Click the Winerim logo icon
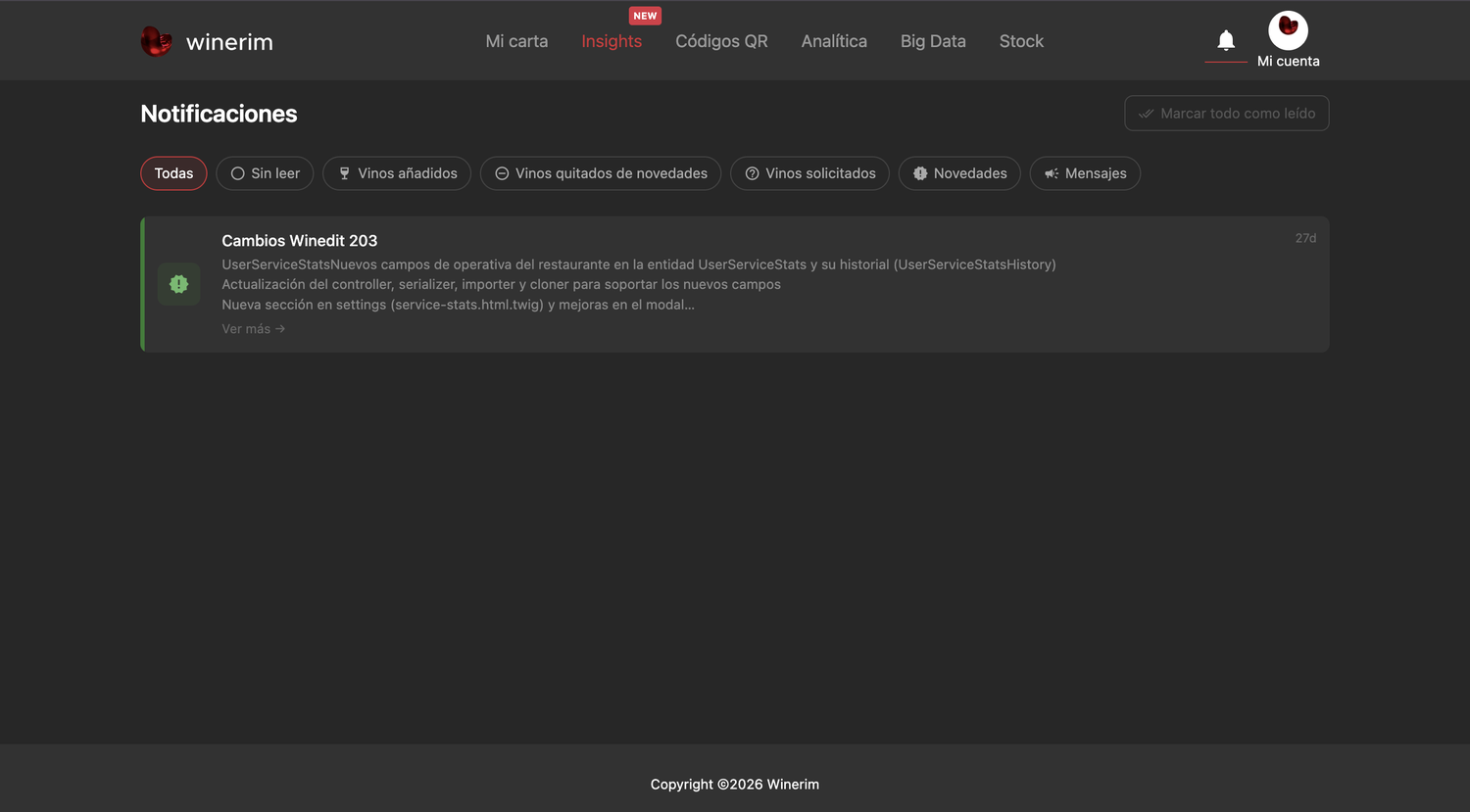Viewport: 1470px width, 812px height. point(157,41)
